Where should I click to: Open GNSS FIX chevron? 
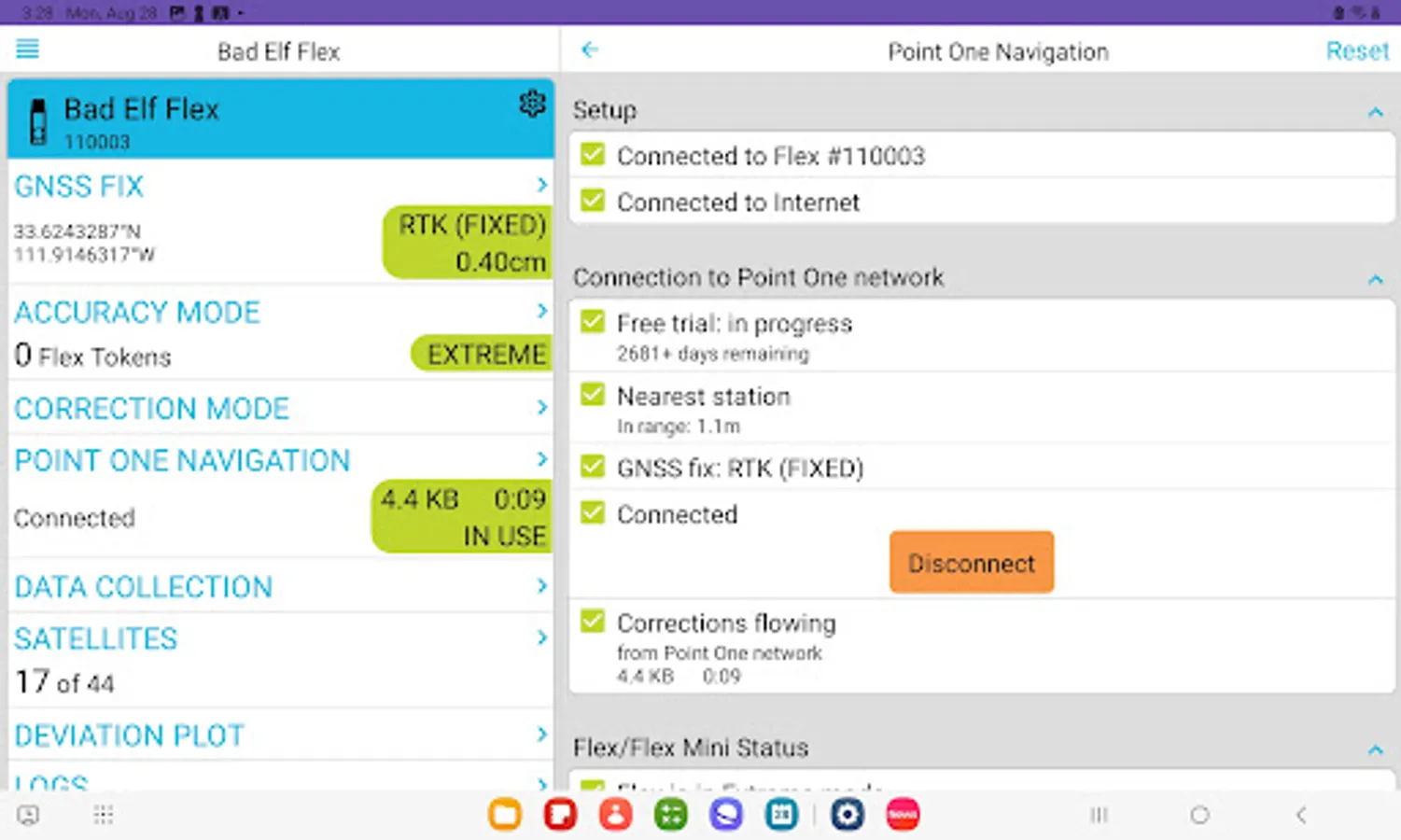pos(541,185)
